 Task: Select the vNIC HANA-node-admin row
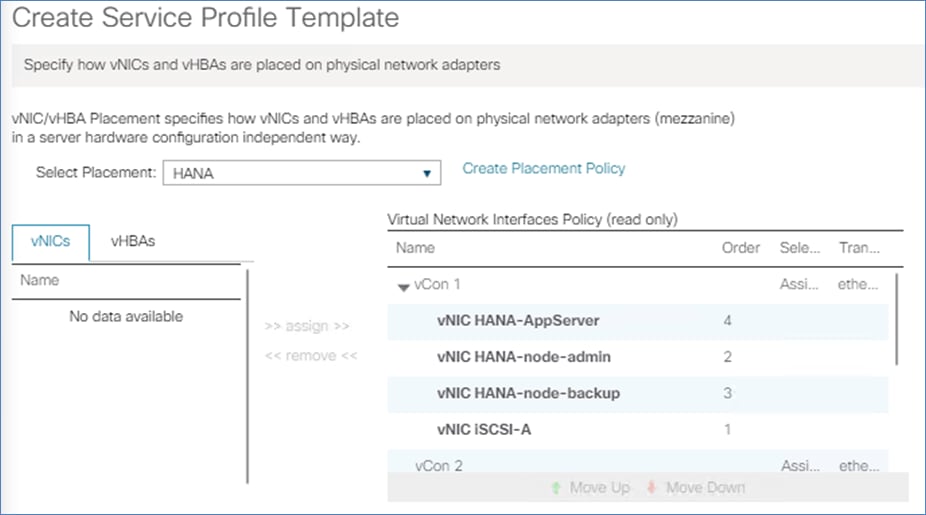coord(638,357)
